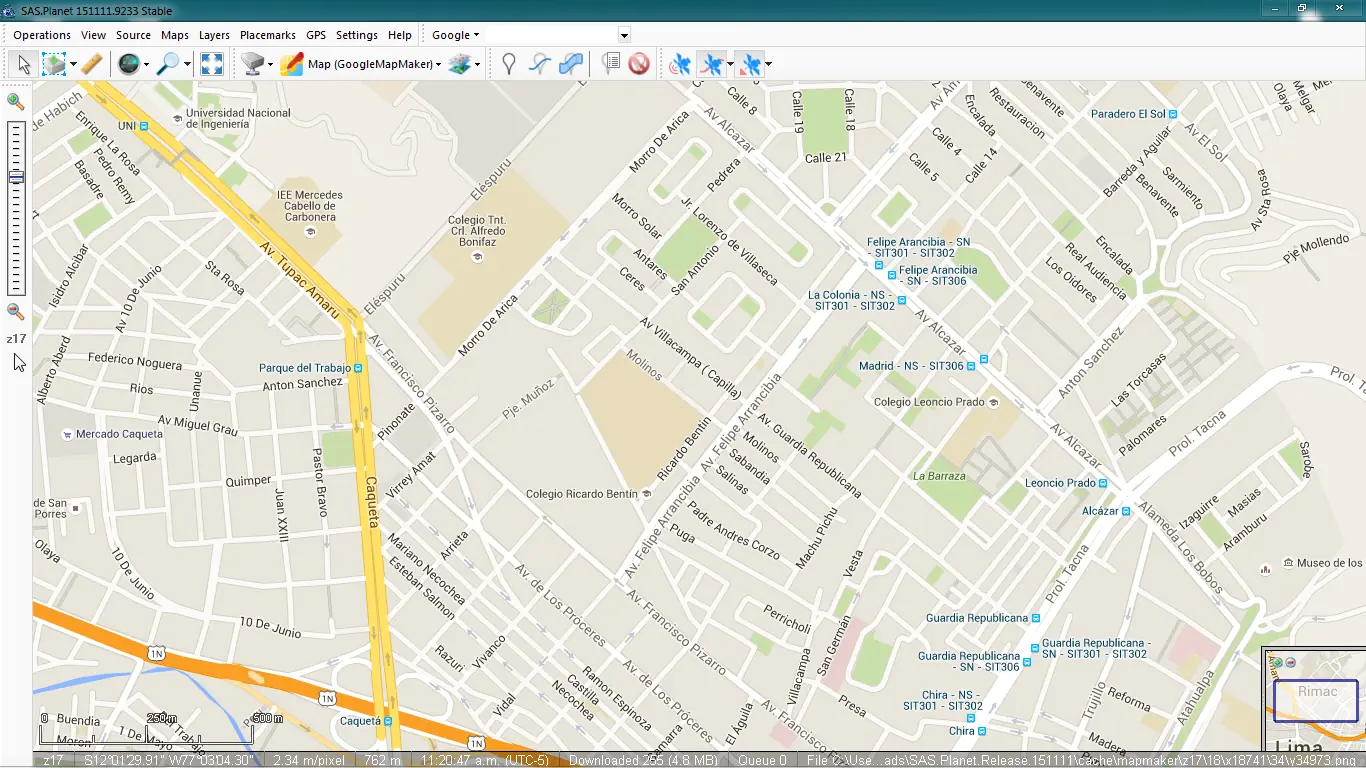Toggle the GPS track display icon

click(712, 65)
